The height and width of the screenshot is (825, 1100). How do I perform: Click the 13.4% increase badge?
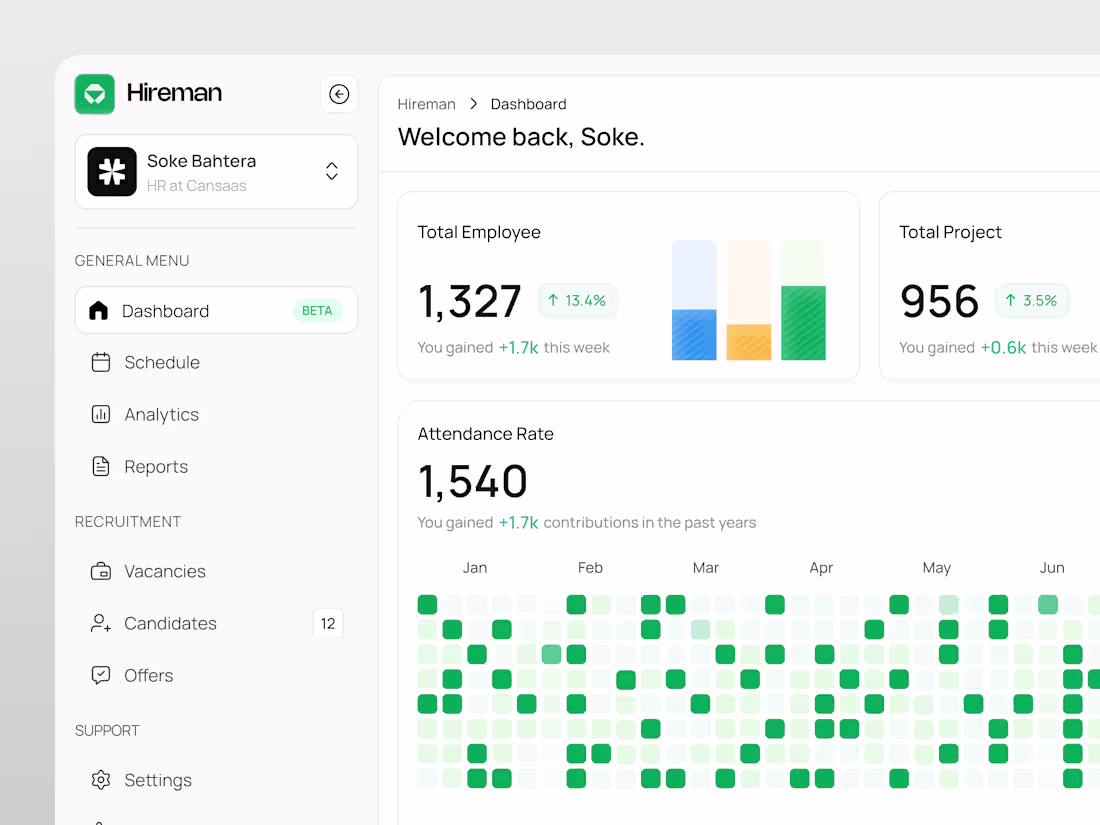click(x=577, y=300)
